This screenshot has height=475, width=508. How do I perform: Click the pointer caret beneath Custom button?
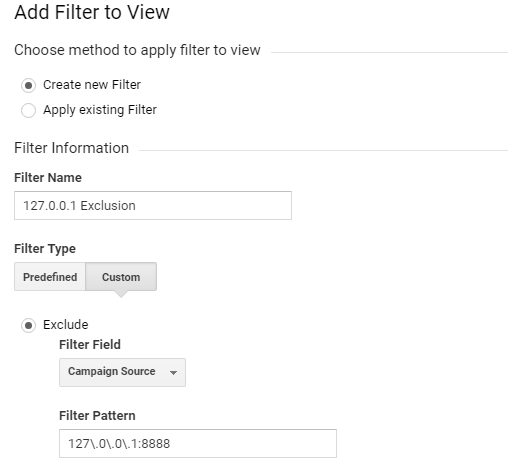coord(121,294)
